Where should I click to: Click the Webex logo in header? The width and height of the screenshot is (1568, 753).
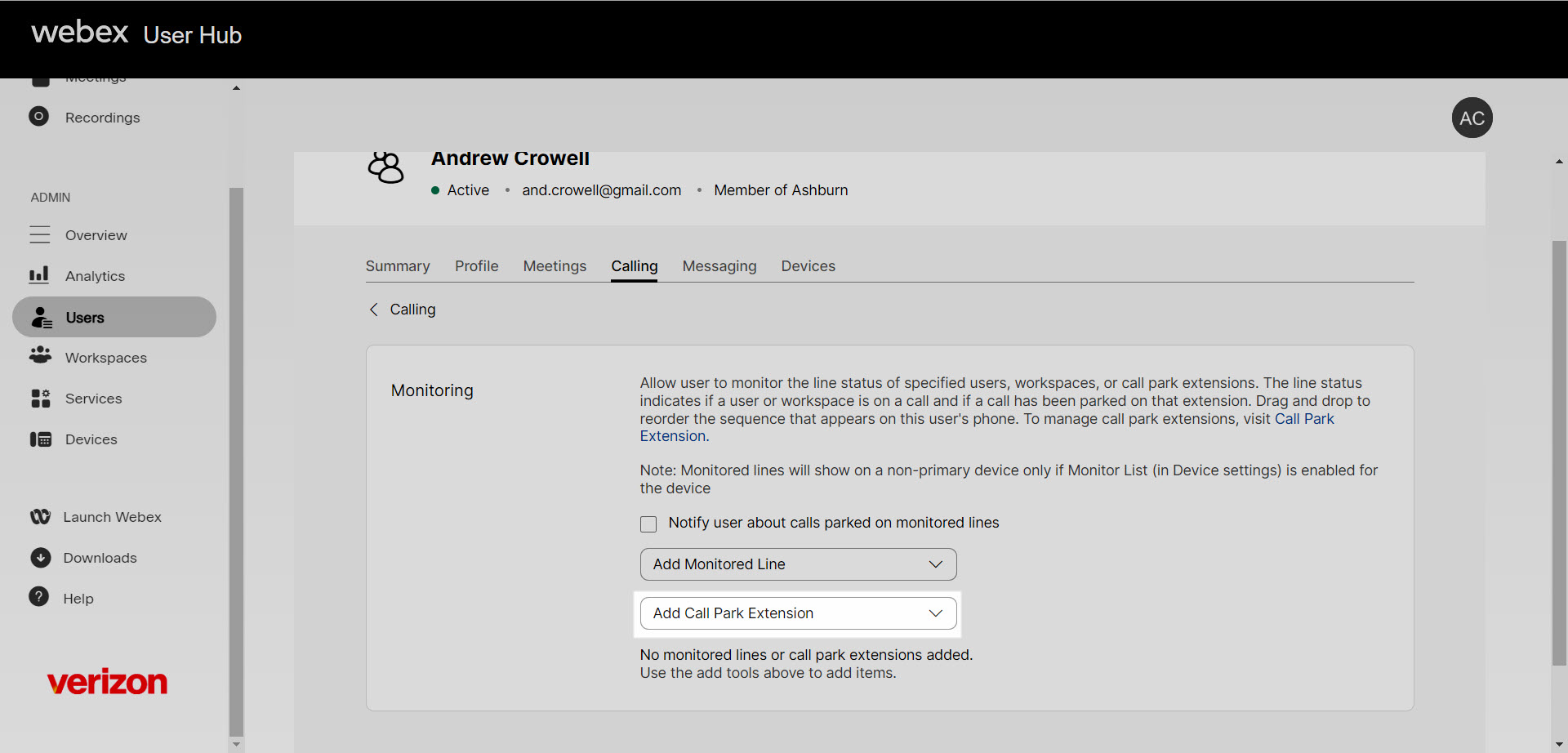[80, 33]
